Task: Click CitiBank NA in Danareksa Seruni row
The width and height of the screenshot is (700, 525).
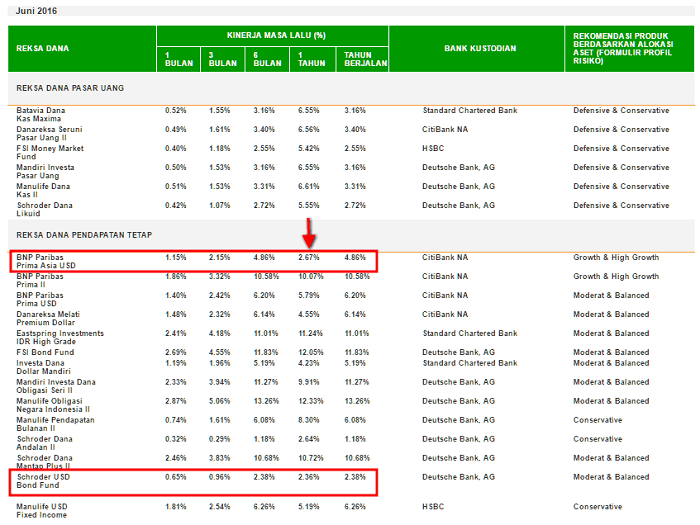Action: pos(445,129)
